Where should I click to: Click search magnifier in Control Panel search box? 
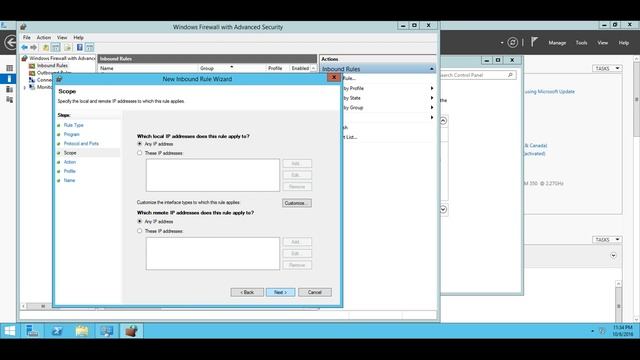pos(510,75)
